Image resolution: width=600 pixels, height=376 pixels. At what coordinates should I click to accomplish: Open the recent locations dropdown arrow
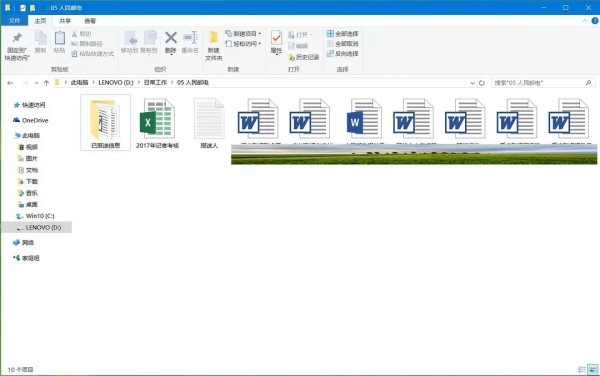(36, 83)
